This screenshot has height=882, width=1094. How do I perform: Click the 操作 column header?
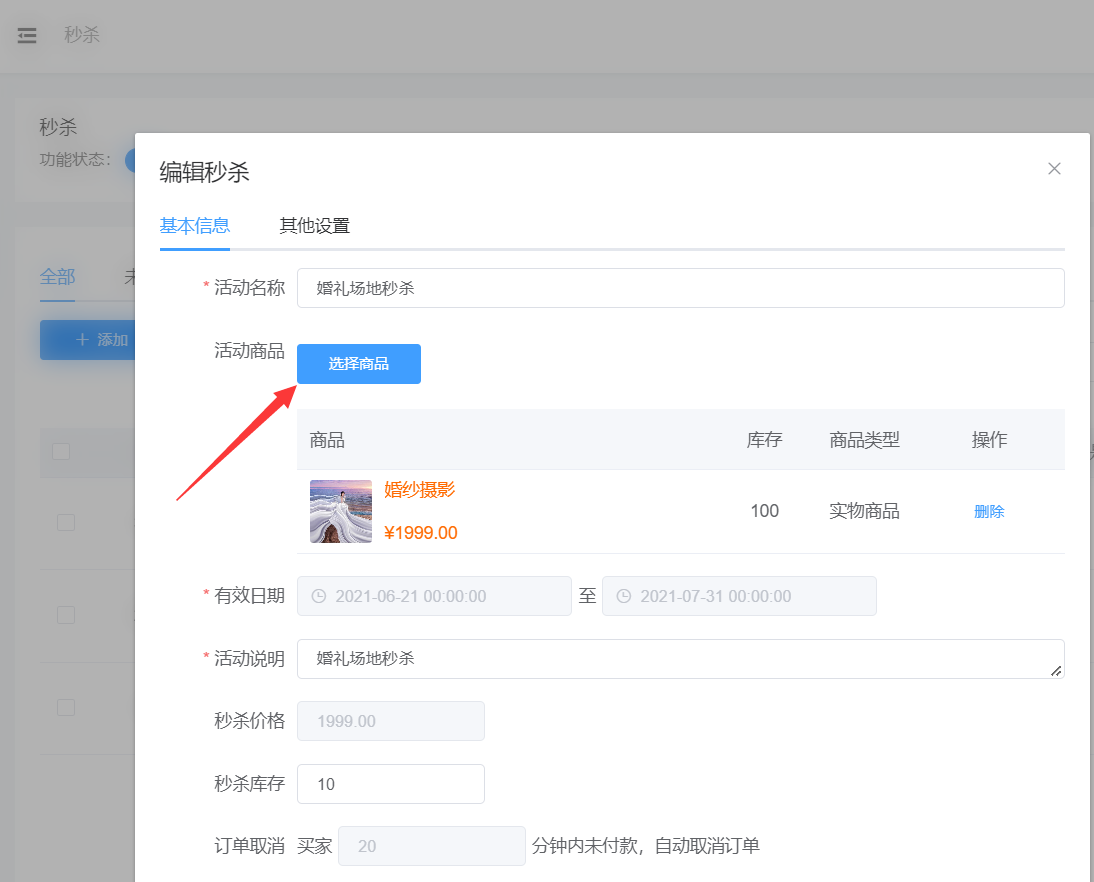[x=989, y=440]
